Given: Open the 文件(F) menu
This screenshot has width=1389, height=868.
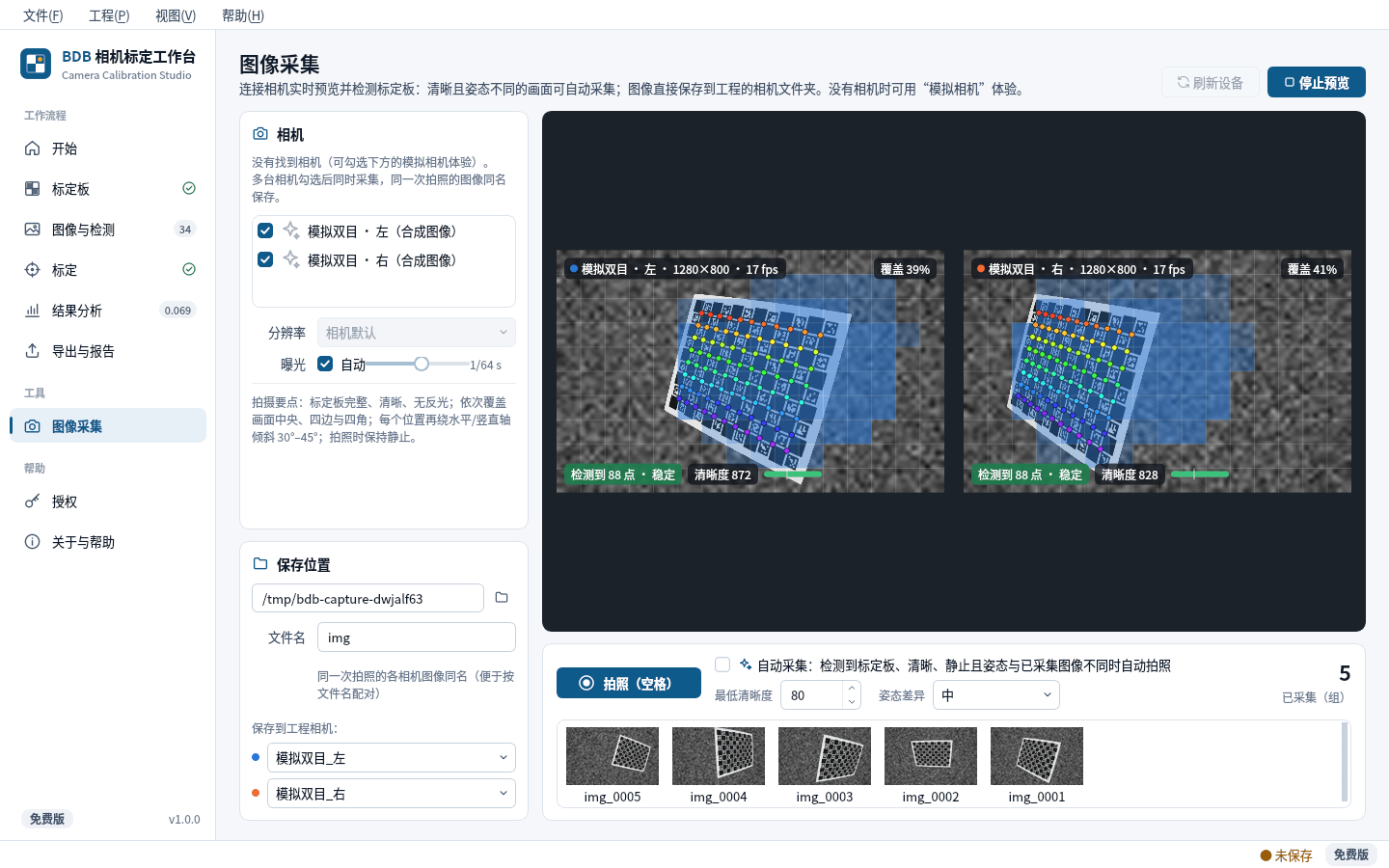Looking at the screenshot, I should point(43,15).
